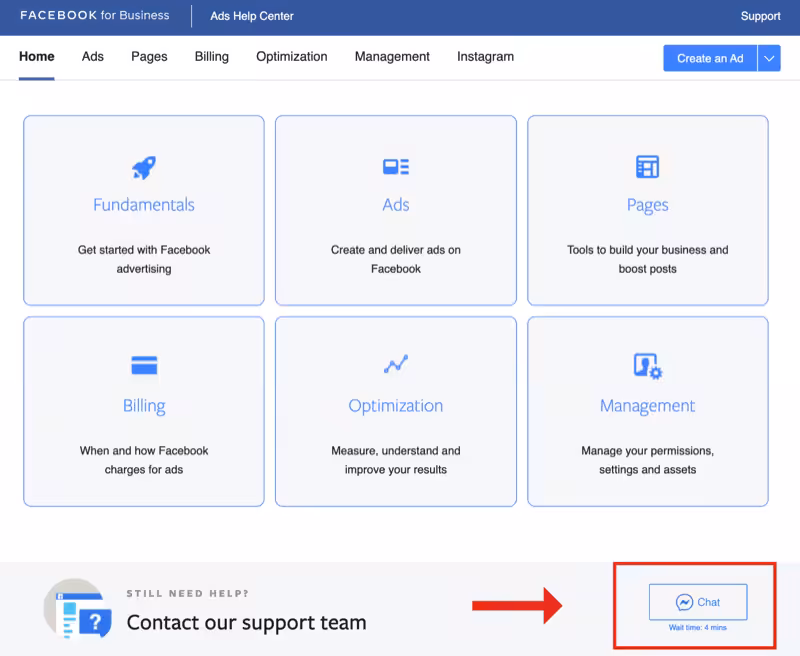Switch to the Ads navigation tab
Screen dimensions: 800x656
tap(93, 57)
